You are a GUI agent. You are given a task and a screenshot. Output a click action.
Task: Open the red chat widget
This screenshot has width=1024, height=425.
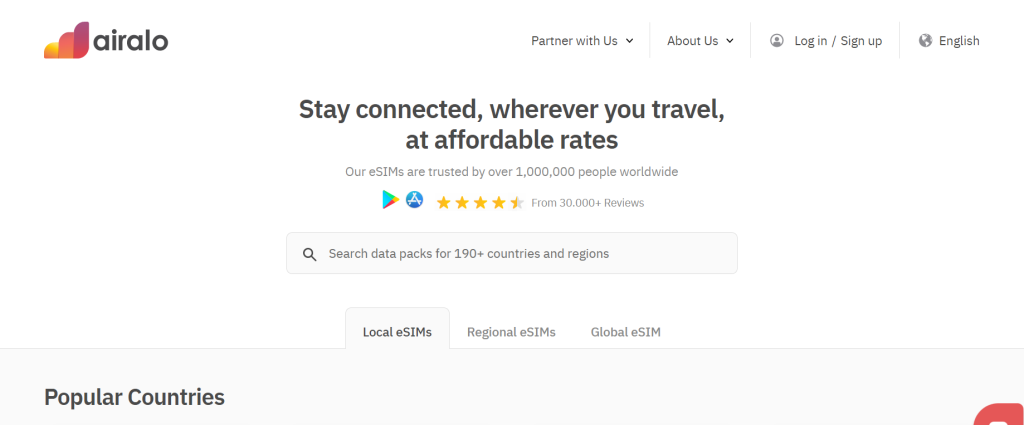click(1000, 415)
